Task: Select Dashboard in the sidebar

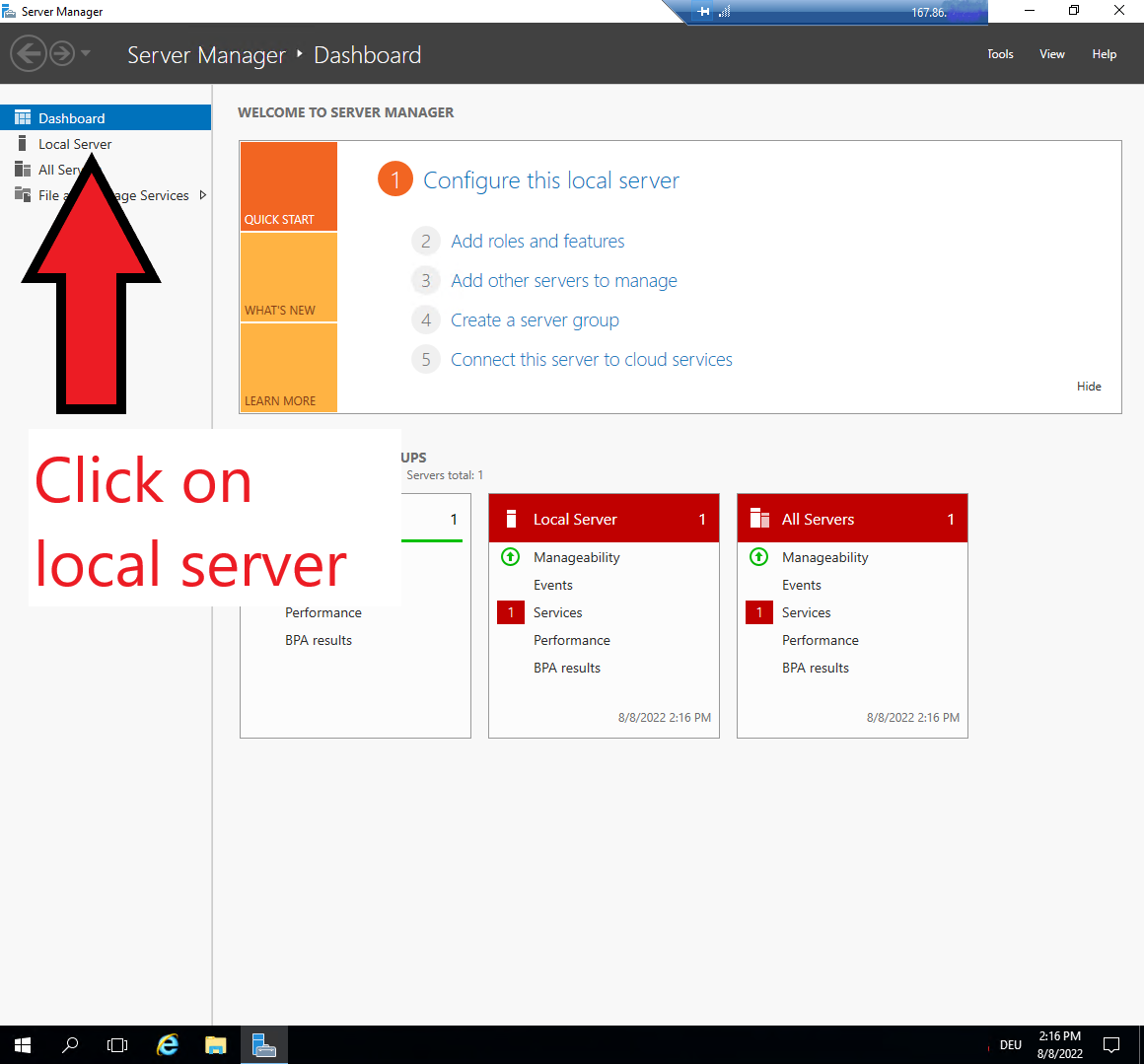Action: 106,118
